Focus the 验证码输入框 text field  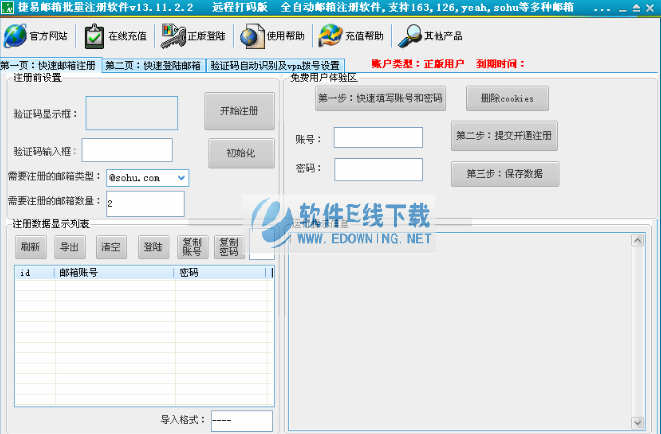[x=127, y=150]
